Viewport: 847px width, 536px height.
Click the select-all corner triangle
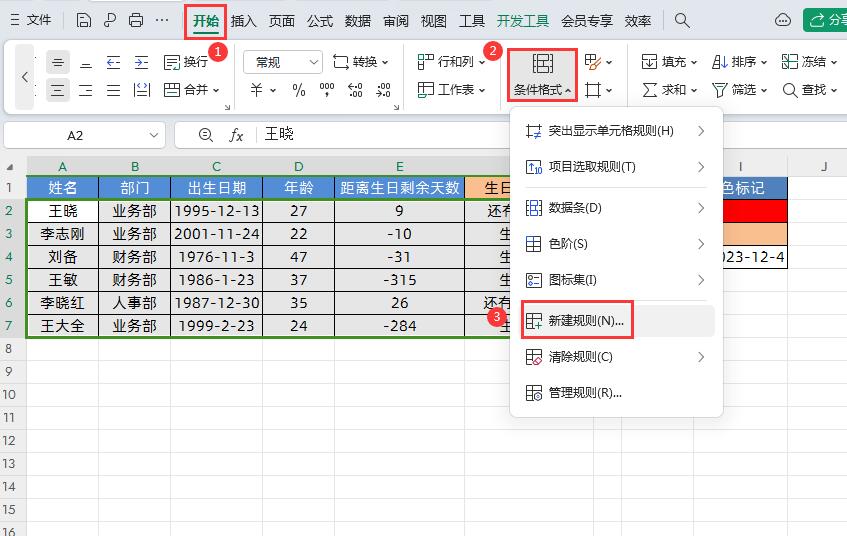(x=10, y=167)
